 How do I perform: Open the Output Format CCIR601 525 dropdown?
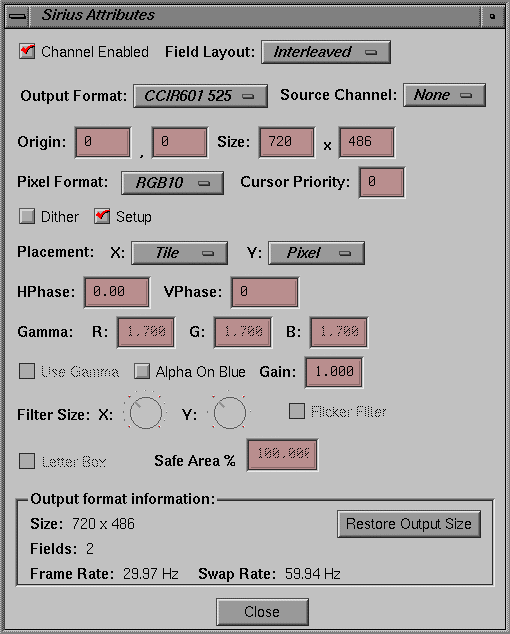(x=201, y=96)
